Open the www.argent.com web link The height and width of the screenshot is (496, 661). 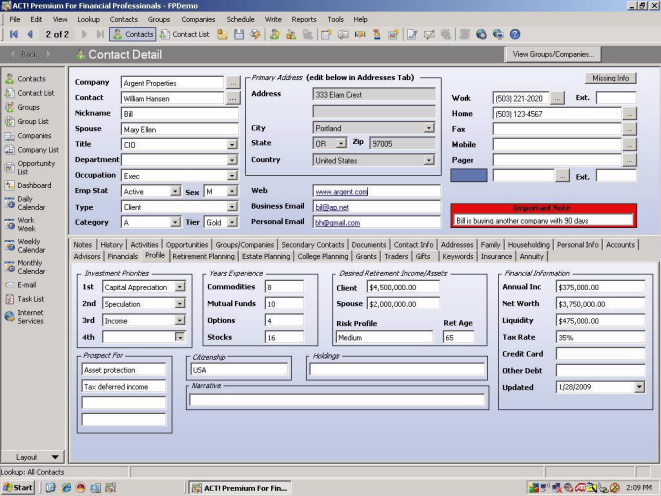341,192
